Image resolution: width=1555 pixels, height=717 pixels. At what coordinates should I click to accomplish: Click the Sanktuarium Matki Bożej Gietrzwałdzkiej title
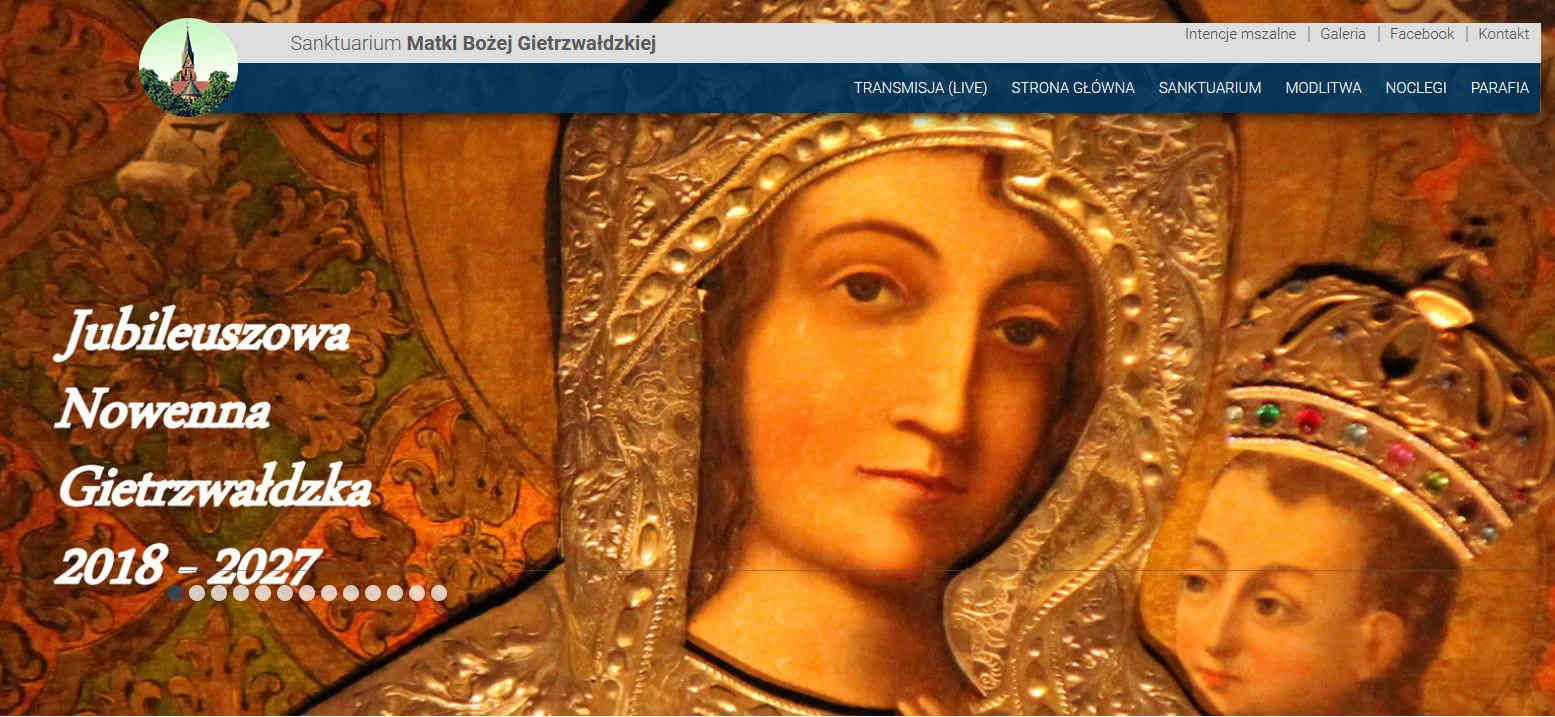(x=473, y=44)
